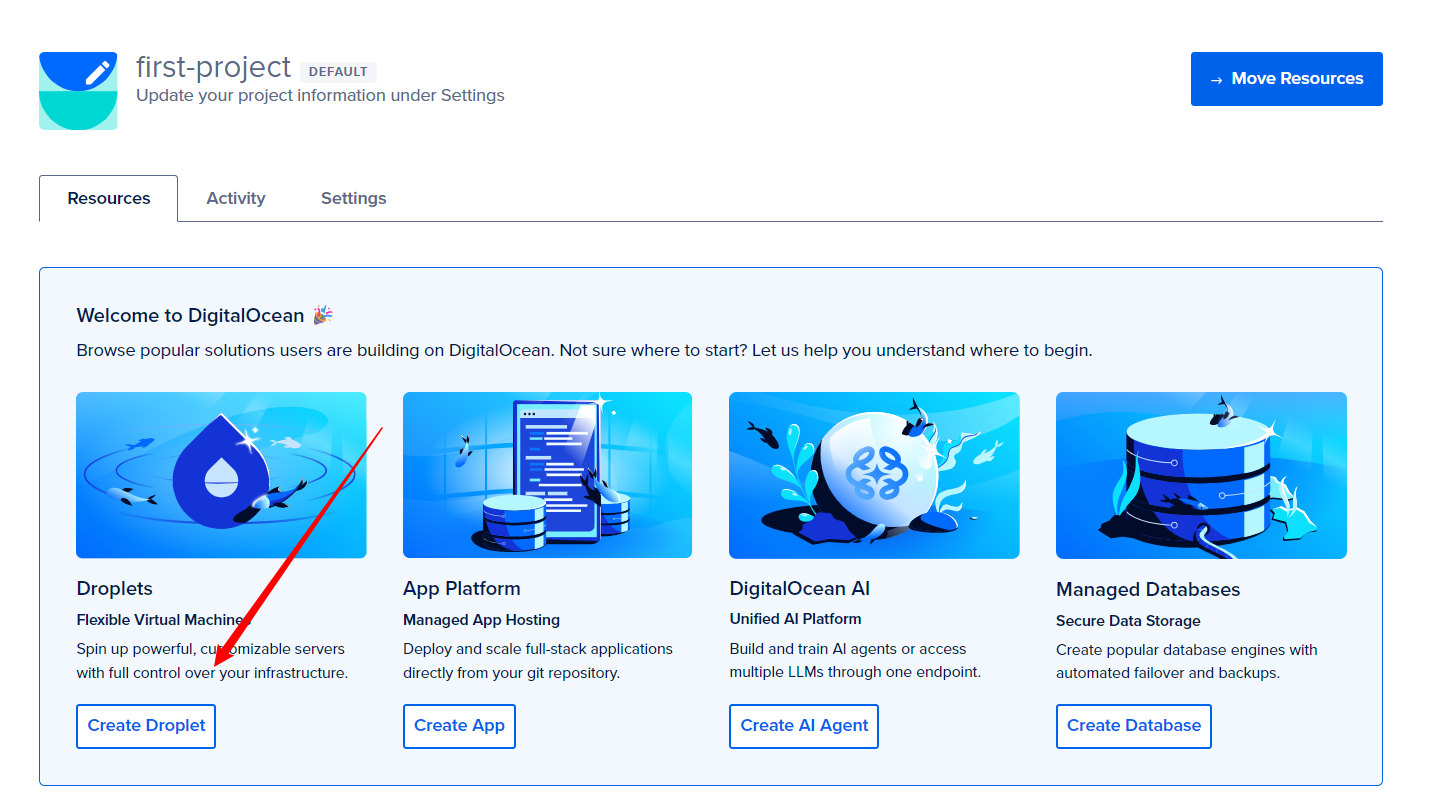Image resolution: width=1448 pixels, height=804 pixels.
Task: Click the 'Secure Data Storage' subtitle
Action: 1128,621
